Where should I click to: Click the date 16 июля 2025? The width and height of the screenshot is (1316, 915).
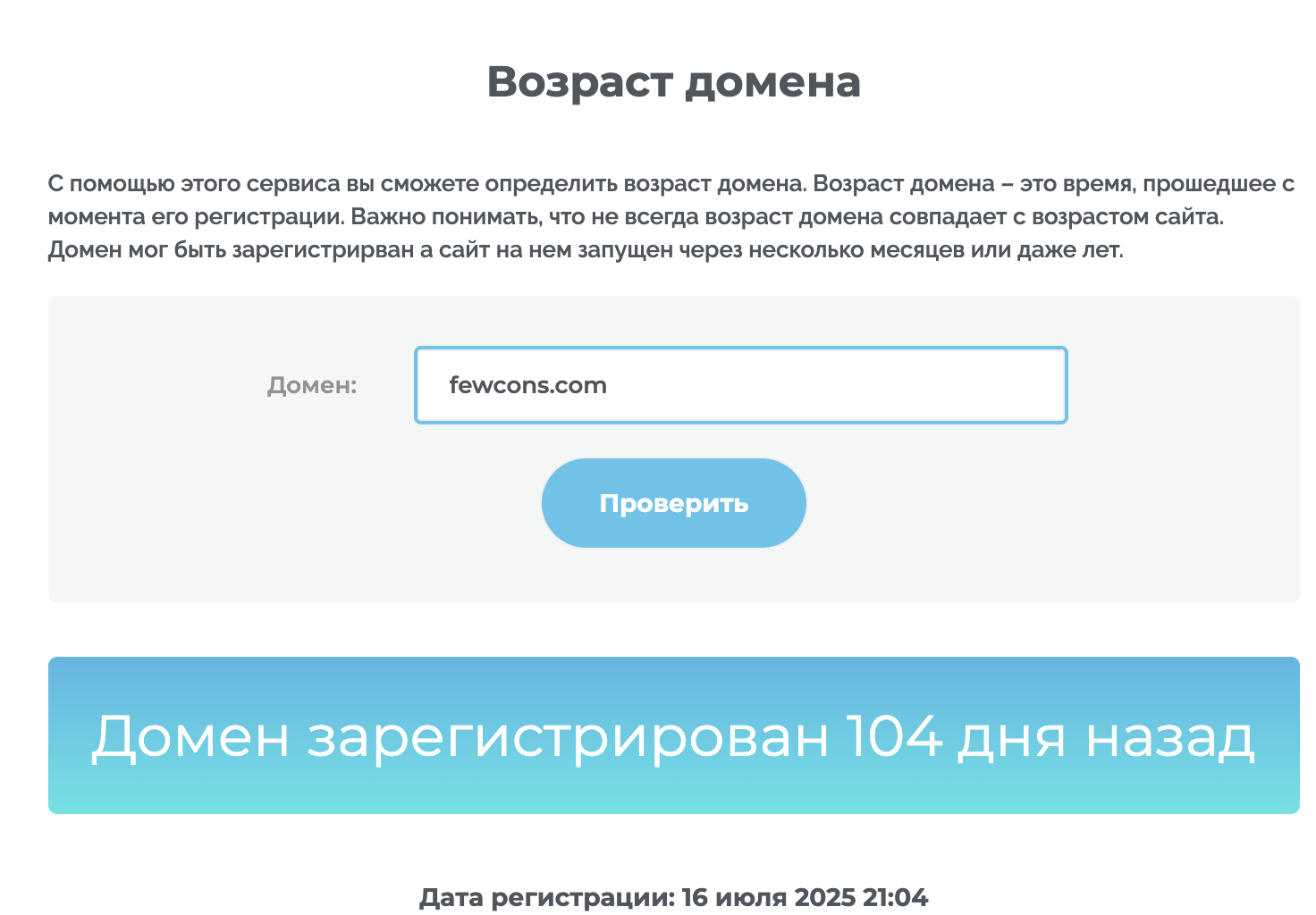768,897
